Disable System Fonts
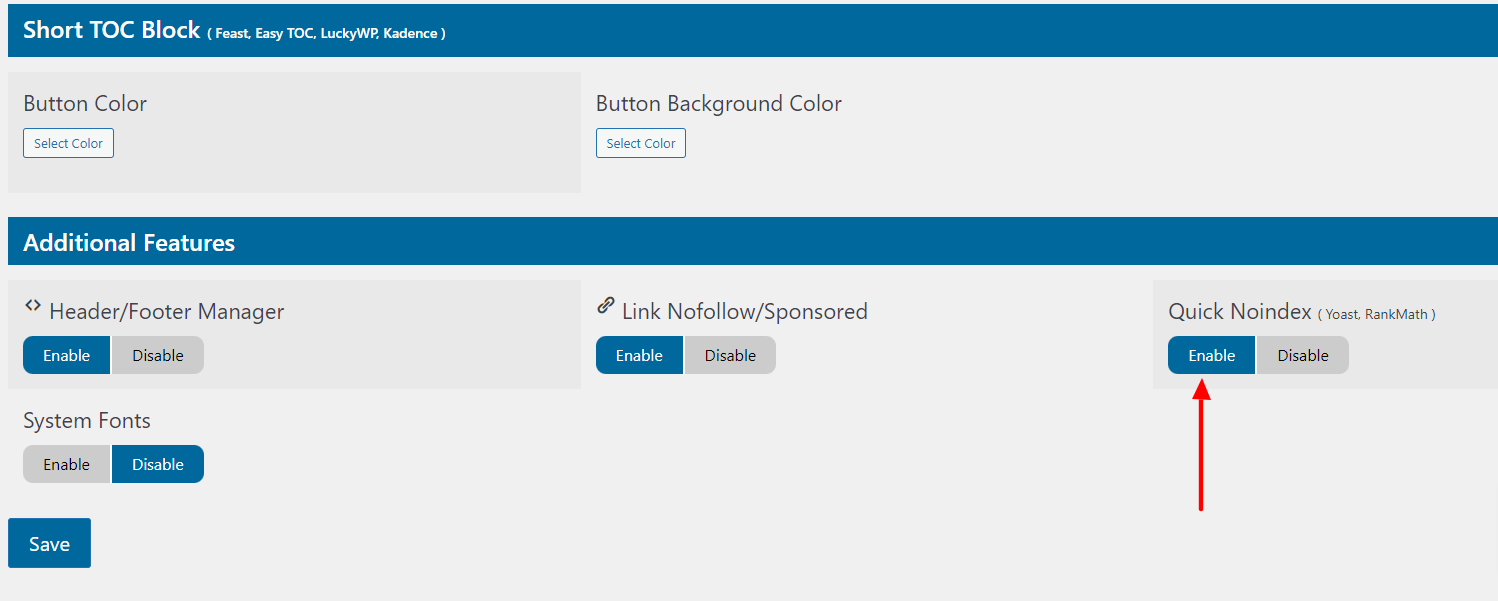Screen dimensions: 1498x601 (157, 463)
